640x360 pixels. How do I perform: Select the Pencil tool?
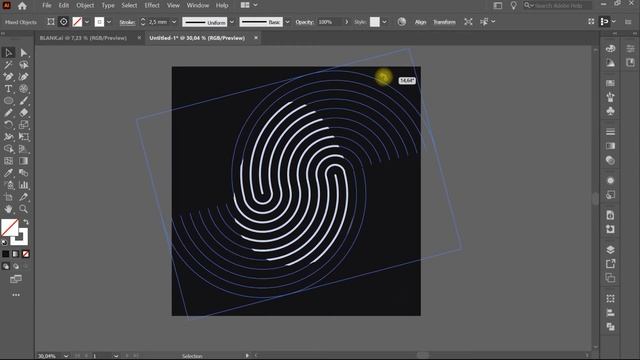(x=9, y=113)
